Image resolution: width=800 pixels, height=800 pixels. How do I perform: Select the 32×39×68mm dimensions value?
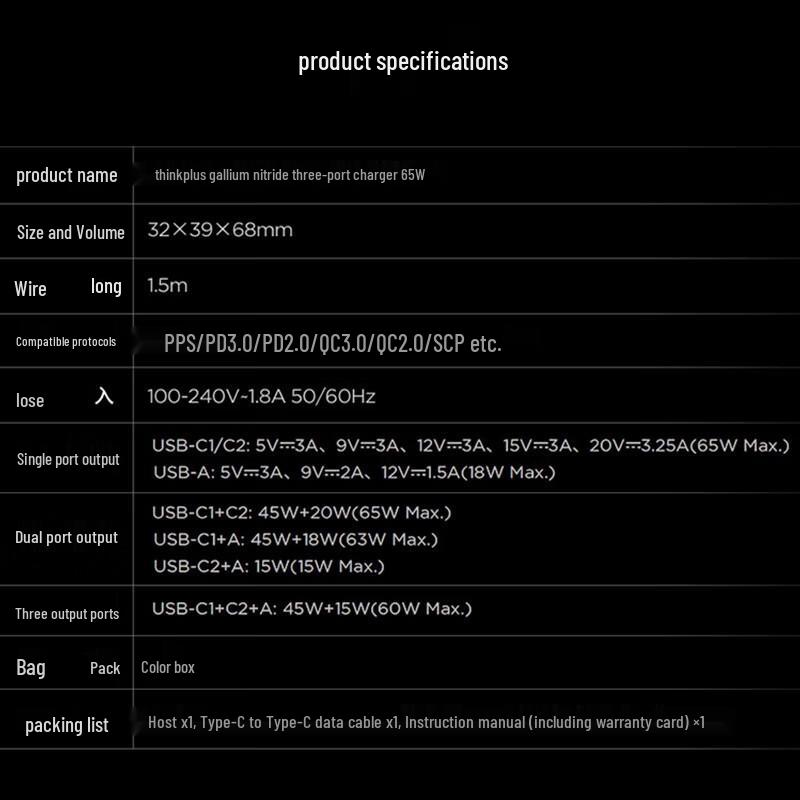point(220,230)
